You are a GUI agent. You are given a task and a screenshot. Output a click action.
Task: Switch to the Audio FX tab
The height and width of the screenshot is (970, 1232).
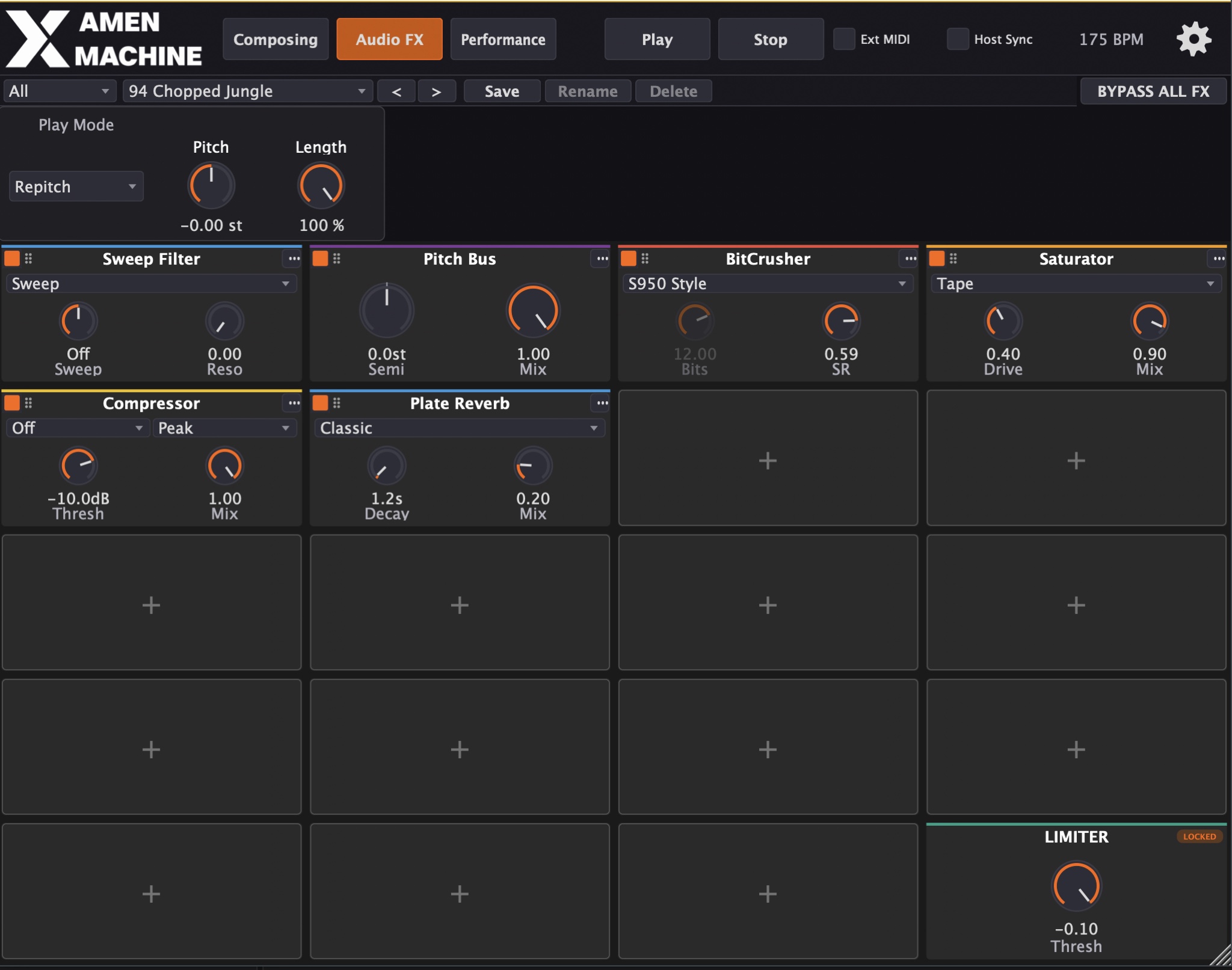click(389, 39)
